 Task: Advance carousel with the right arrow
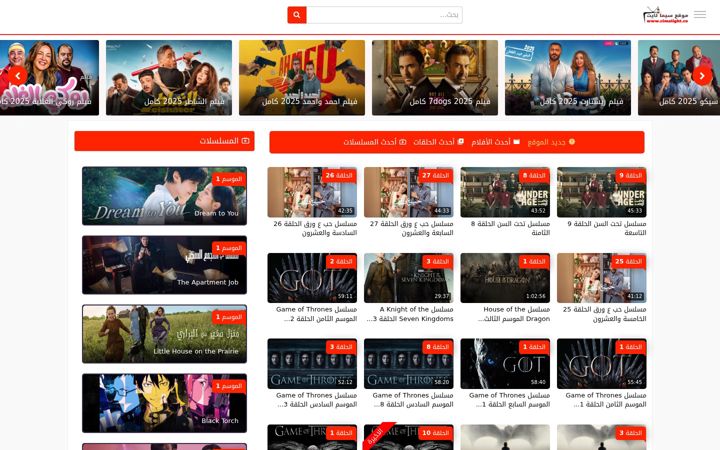point(702,75)
